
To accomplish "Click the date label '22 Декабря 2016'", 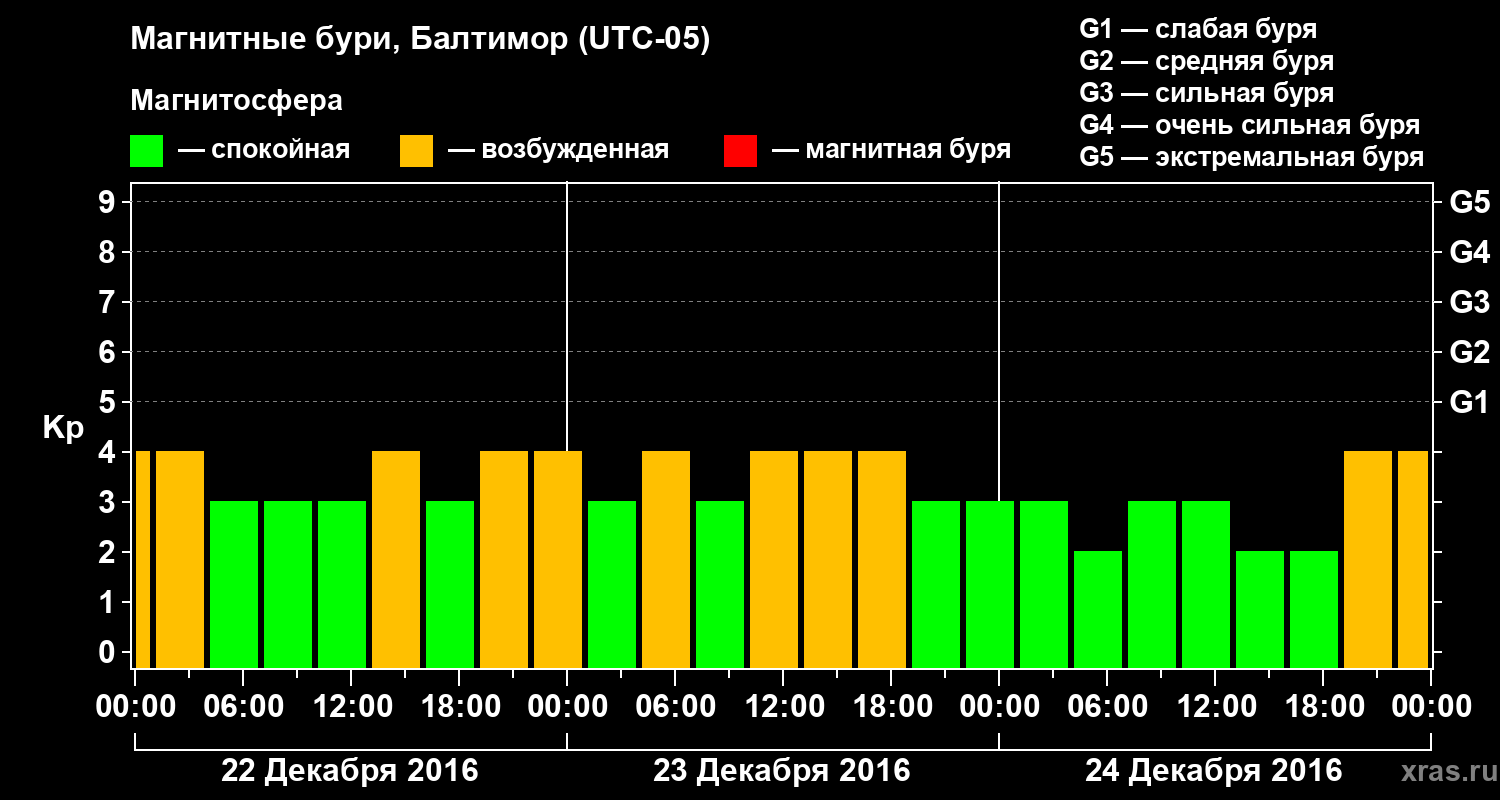I will pyautogui.click(x=350, y=771).
